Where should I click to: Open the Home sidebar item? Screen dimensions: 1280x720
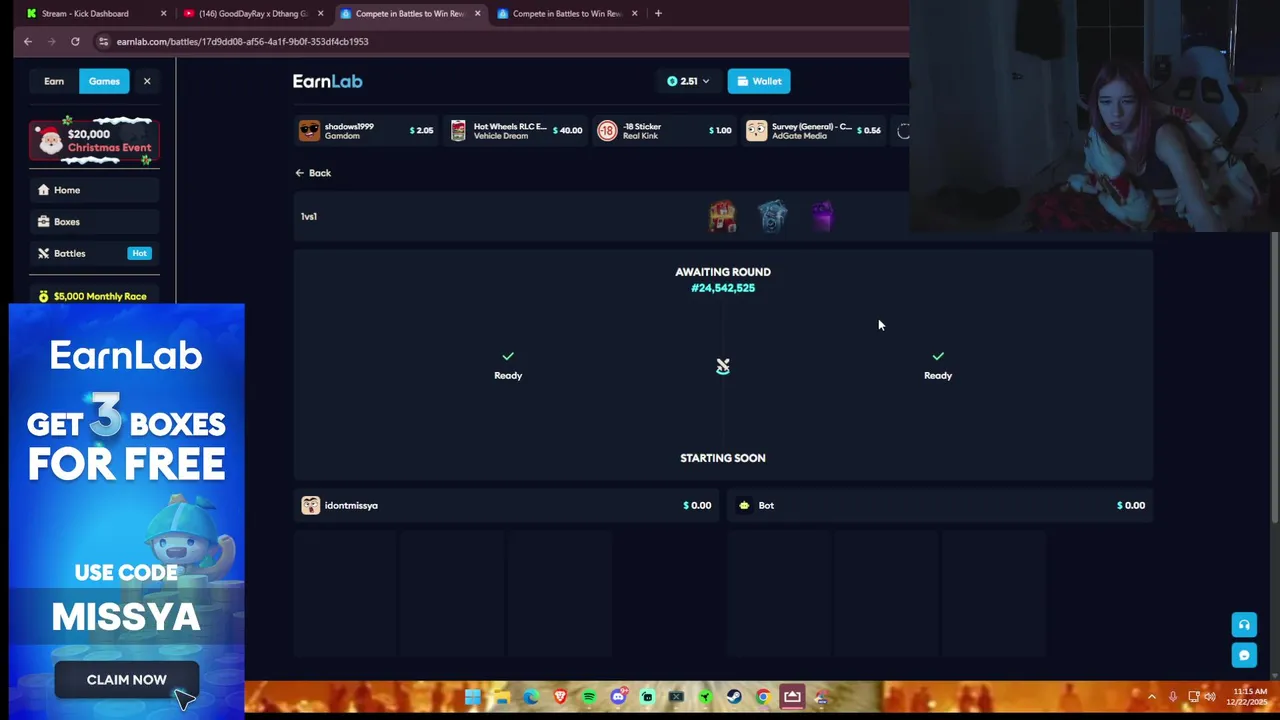coord(94,190)
